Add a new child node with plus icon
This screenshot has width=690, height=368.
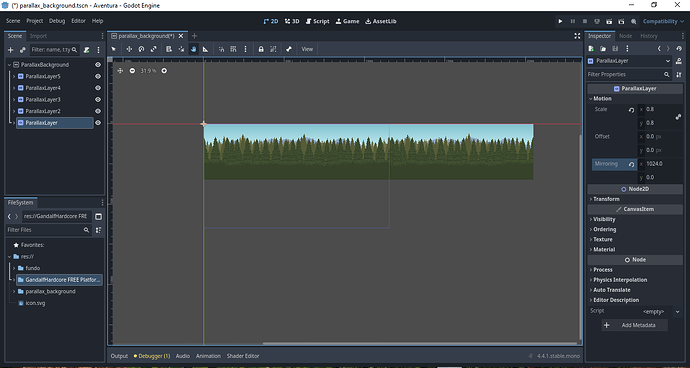pyautogui.click(x=11, y=50)
